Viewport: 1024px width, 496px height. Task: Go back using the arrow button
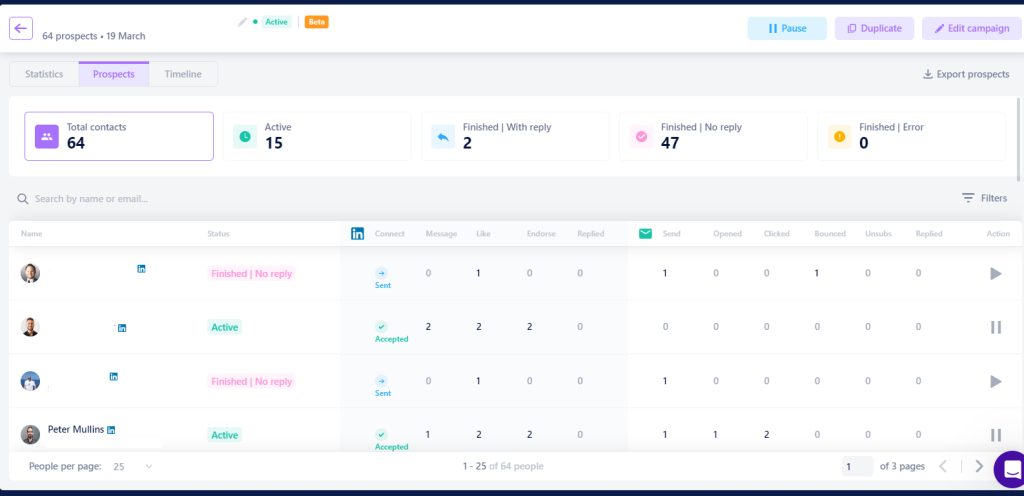coord(21,28)
